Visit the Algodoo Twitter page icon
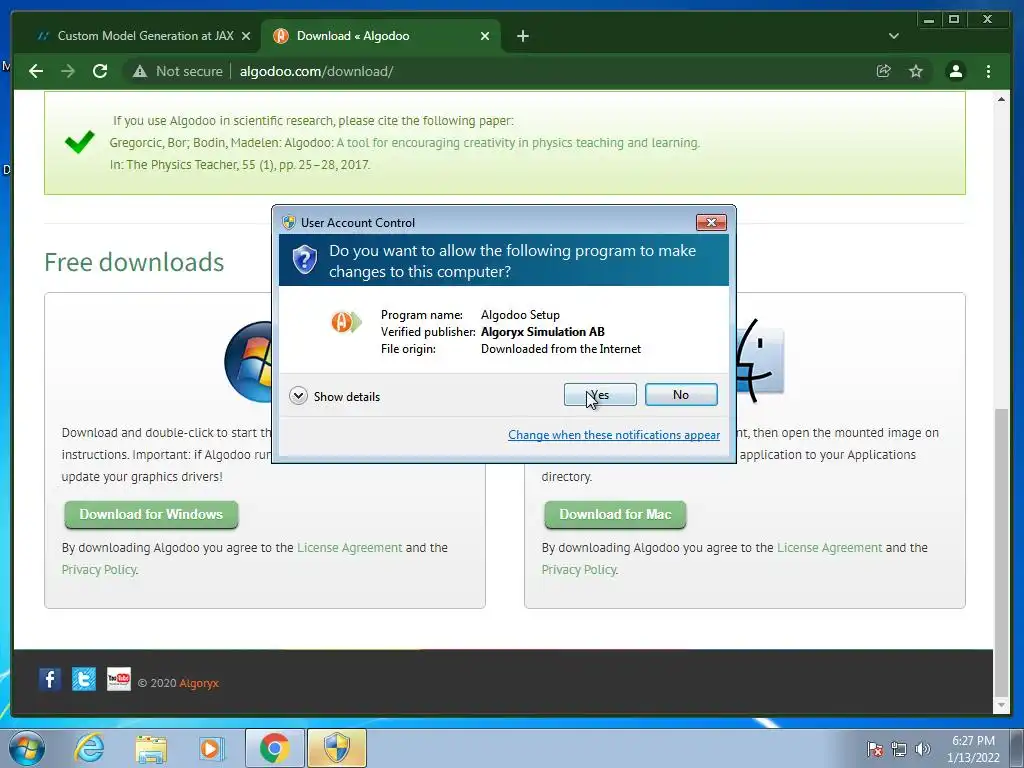The image size is (1024, 768). pos(84,679)
